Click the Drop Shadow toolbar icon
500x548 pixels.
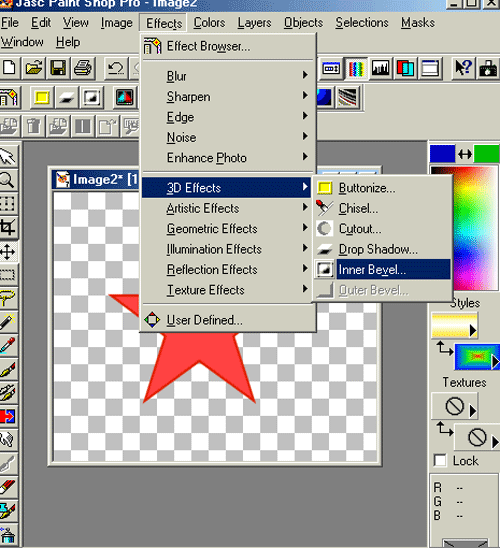tap(66, 98)
